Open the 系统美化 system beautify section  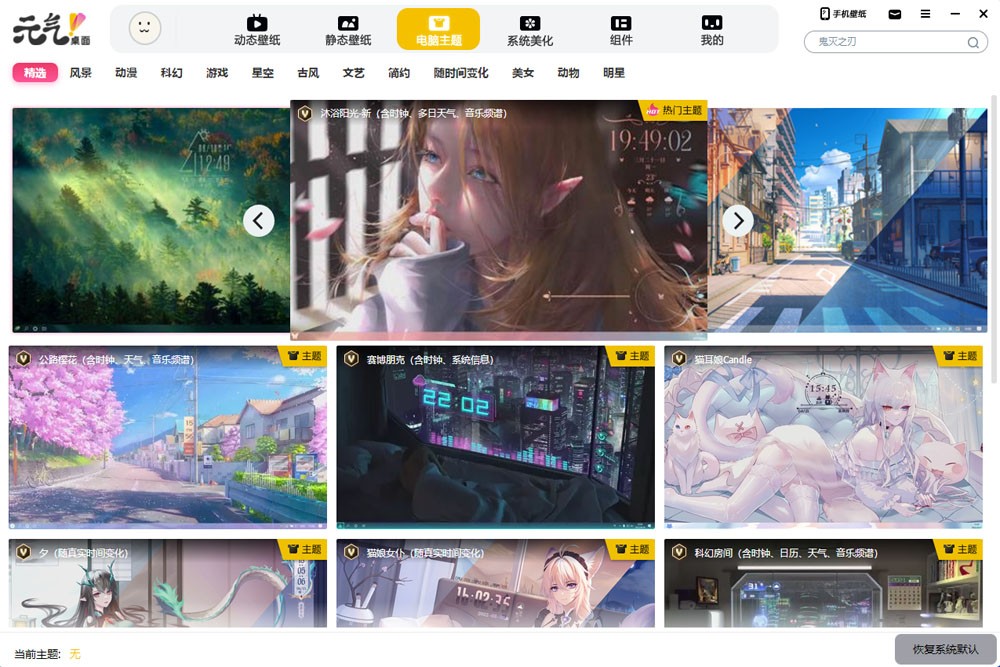pyautogui.click(x=530, y=30)
